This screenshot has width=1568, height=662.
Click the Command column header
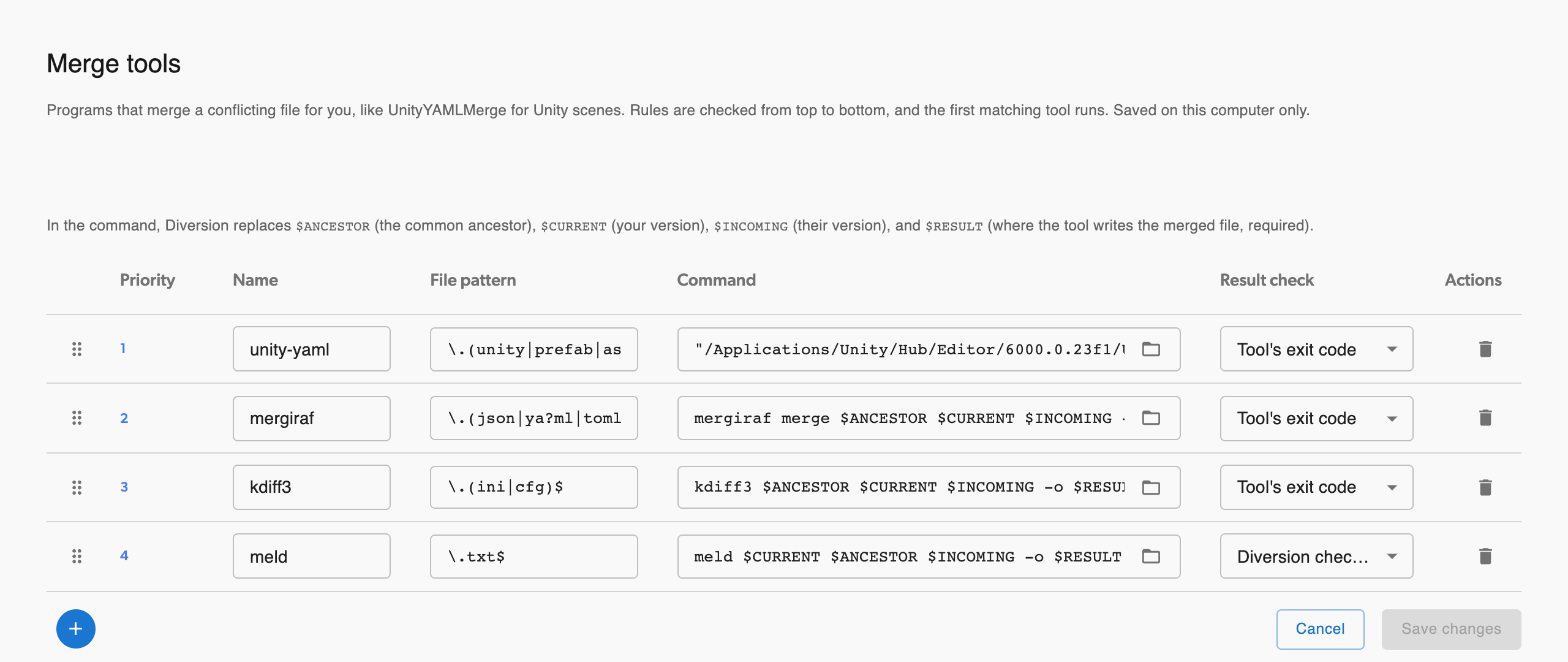(716, 280)
